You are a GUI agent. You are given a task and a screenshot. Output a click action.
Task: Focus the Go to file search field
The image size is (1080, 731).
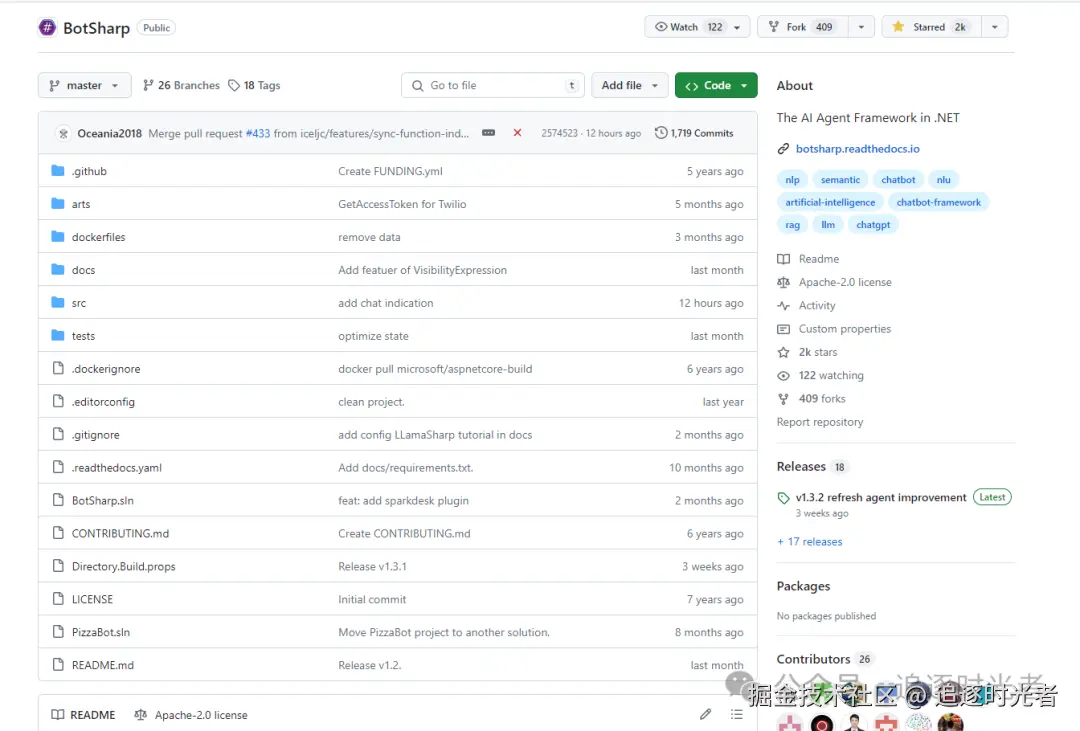pos(493,85)
